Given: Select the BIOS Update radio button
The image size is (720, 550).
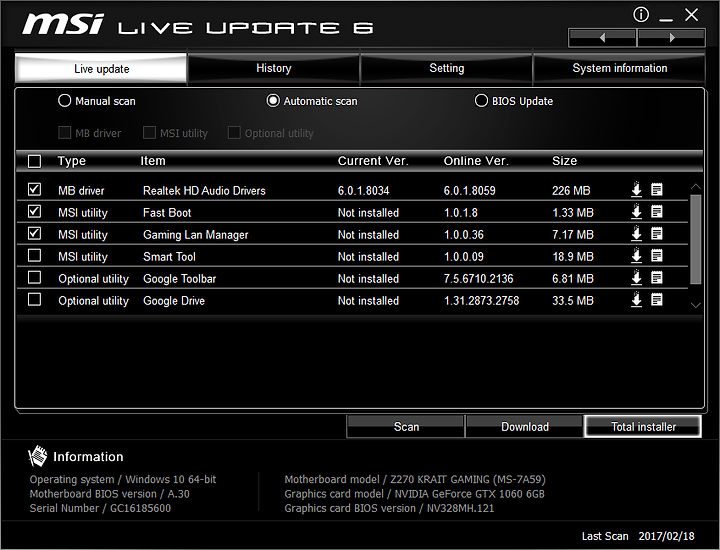Looking at the screenshot, I should coord(481,101).
